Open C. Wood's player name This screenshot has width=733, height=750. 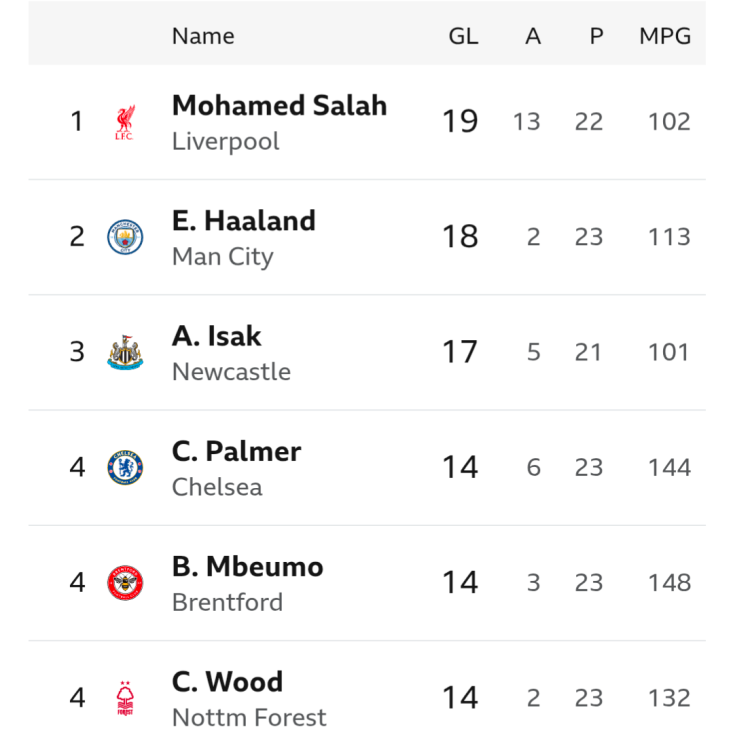pyautogui.click(x=227, y=682)
